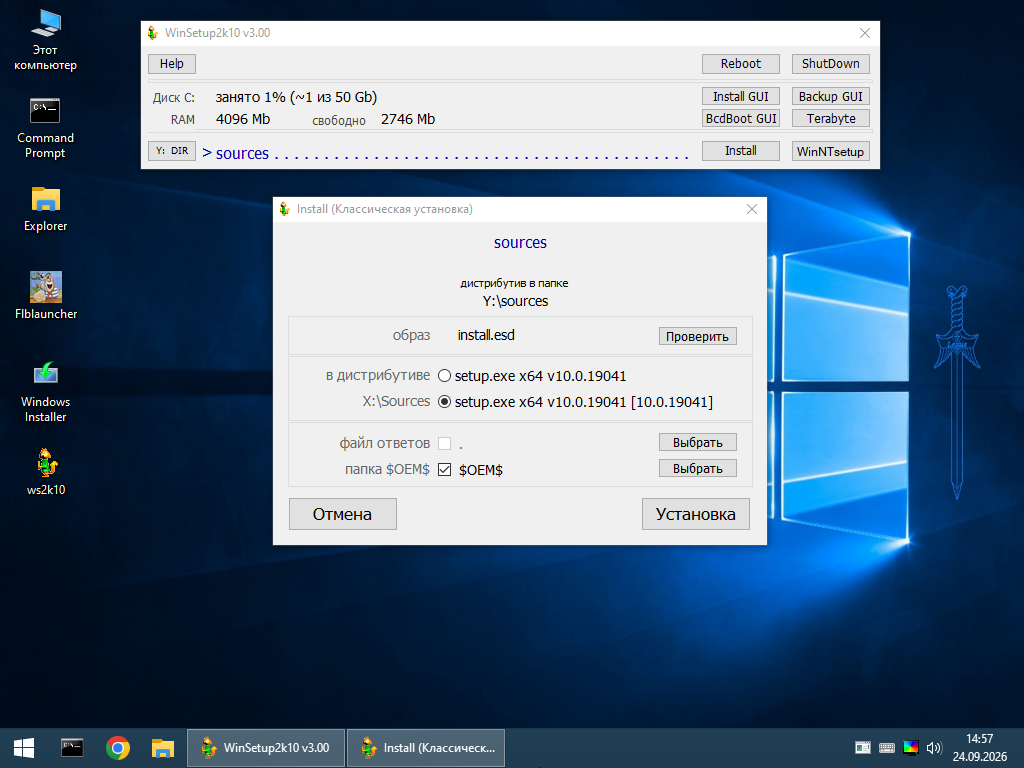Click Проверить button for install.esd
Screen dimensions: 1024x768
697,336
